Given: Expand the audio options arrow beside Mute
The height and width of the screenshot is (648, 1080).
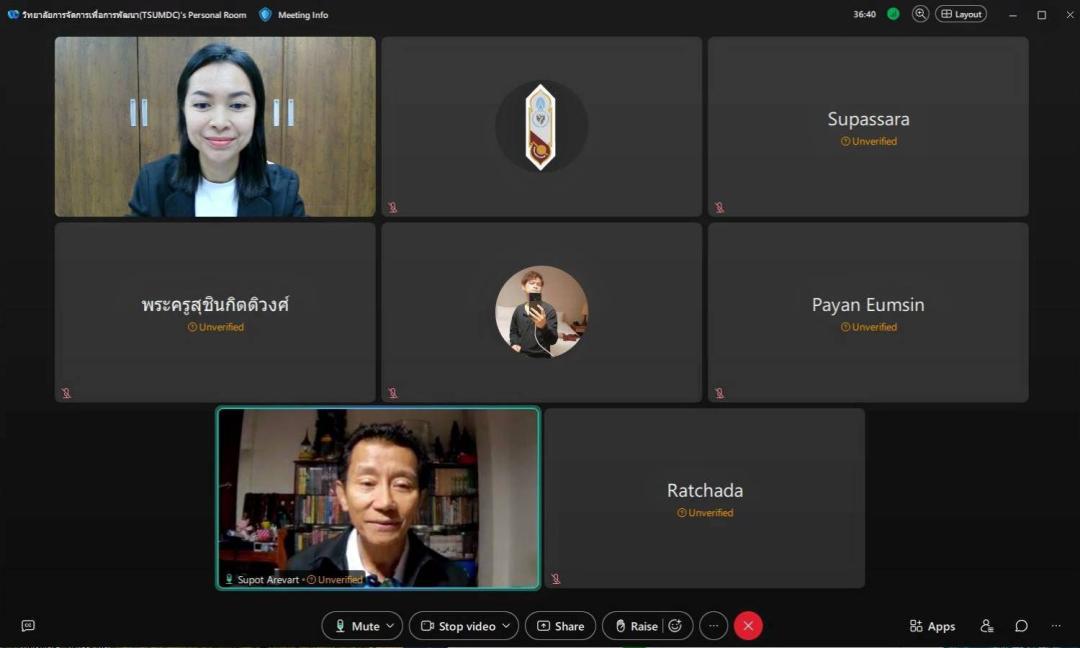Looking at the screenshot, I should (390, 626).
